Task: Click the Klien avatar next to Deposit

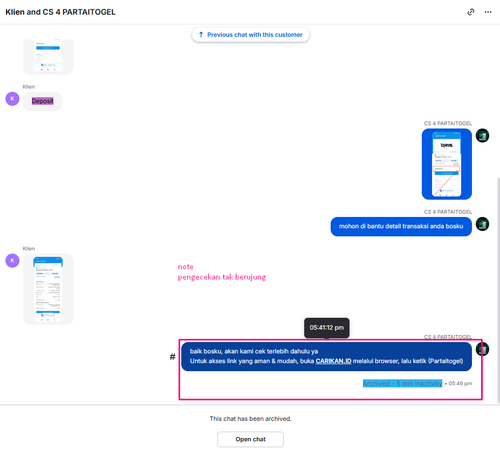Action: (12, 99)
